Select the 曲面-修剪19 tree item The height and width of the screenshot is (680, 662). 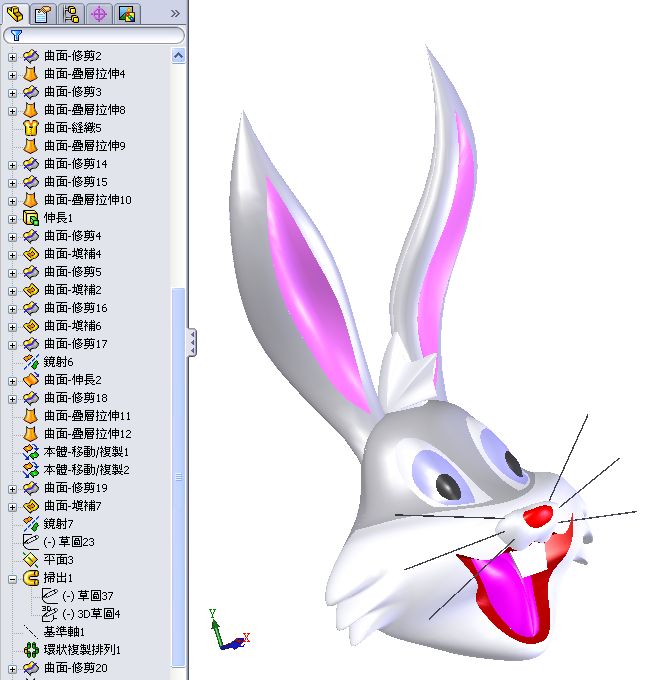pos(76,488)
